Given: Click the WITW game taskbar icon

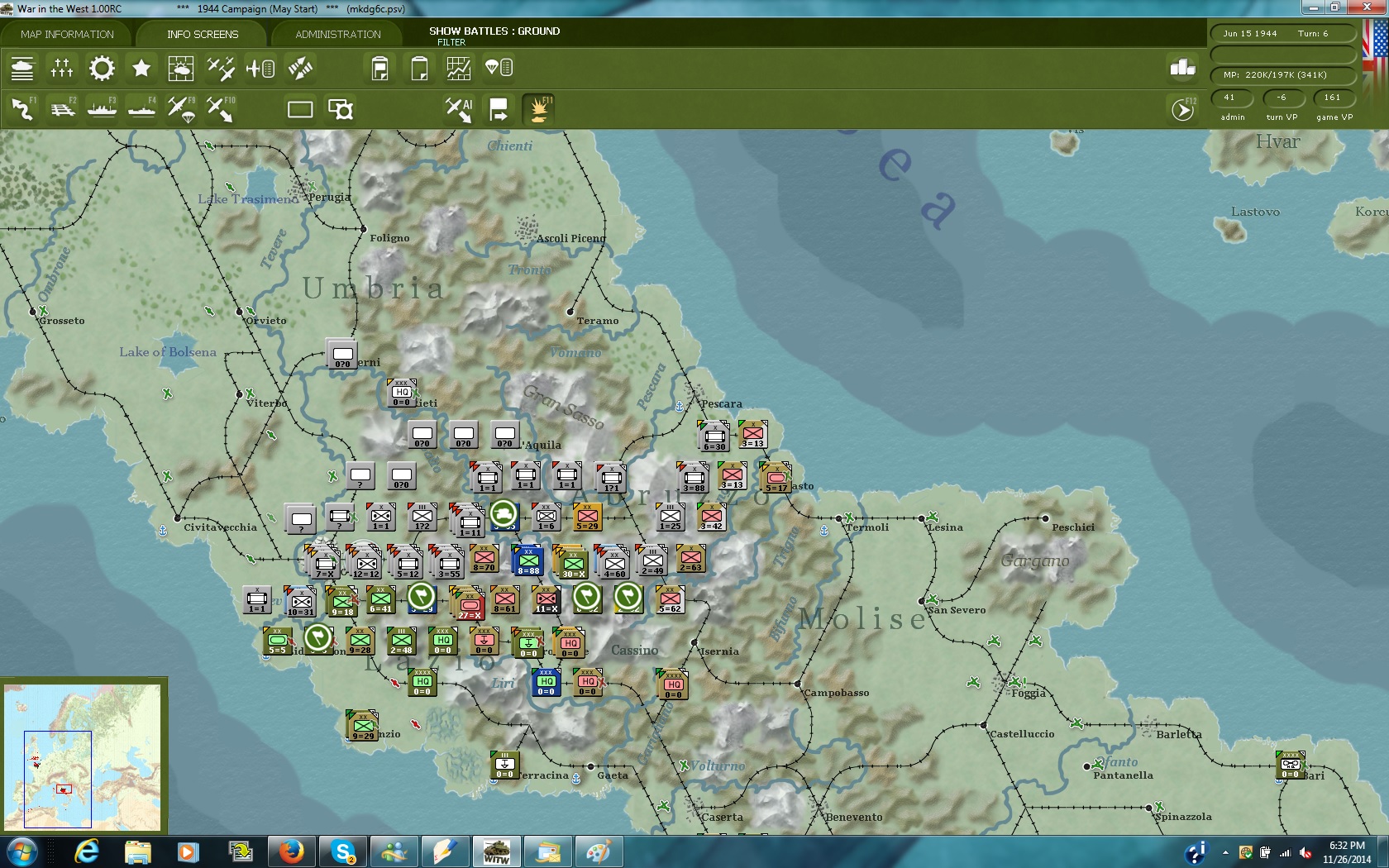Looking at the screenshot, I should (496, 851).
